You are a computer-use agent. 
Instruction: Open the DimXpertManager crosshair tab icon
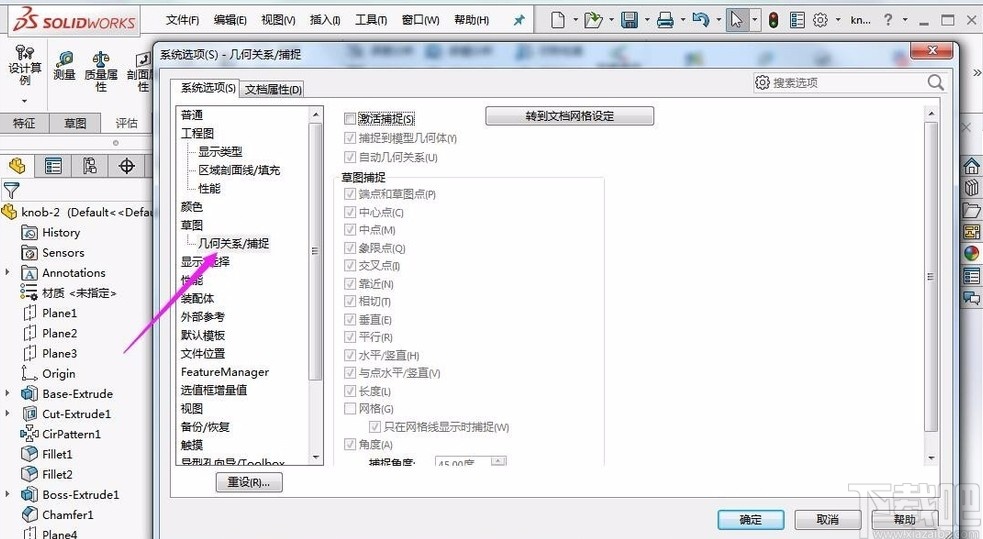point(127,166)
